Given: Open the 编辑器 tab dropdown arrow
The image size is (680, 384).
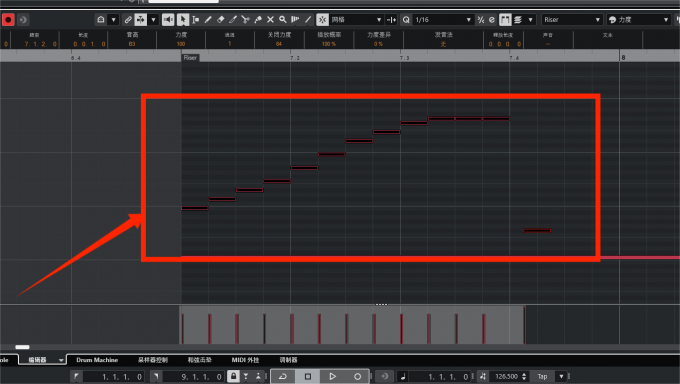Looking at the screenshot, I should coord(61,360).
